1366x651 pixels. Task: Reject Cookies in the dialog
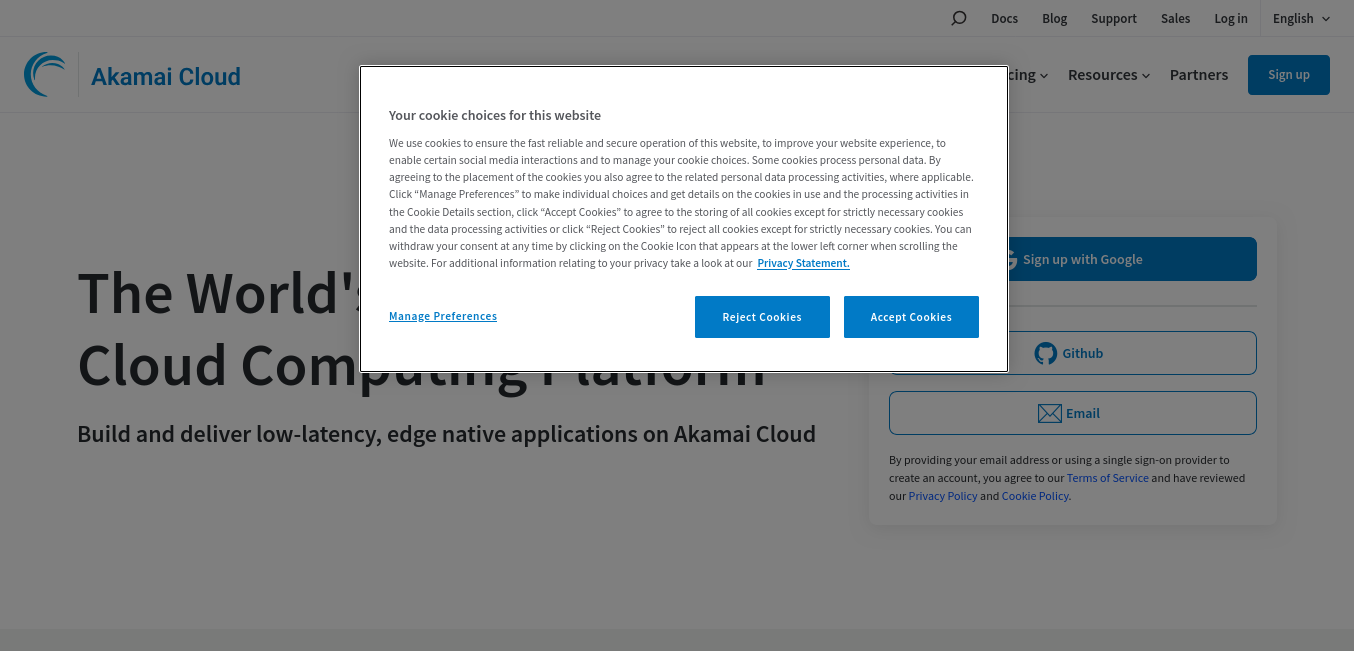(x=762, y=317)
